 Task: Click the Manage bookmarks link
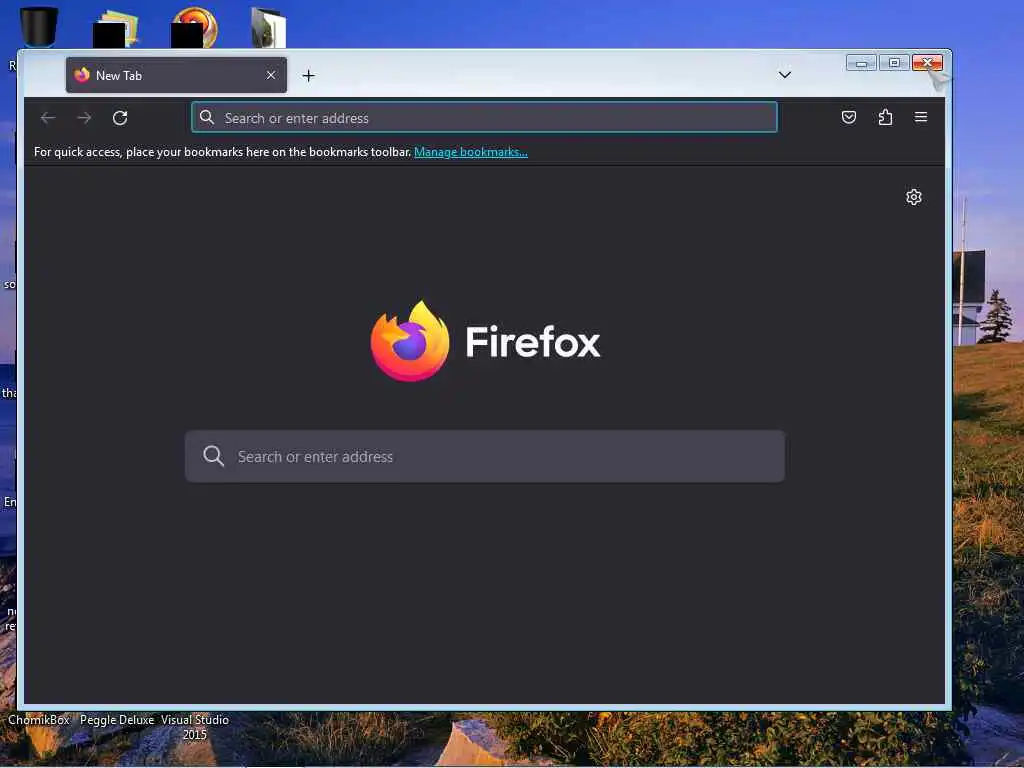click(x=471, y=152)
